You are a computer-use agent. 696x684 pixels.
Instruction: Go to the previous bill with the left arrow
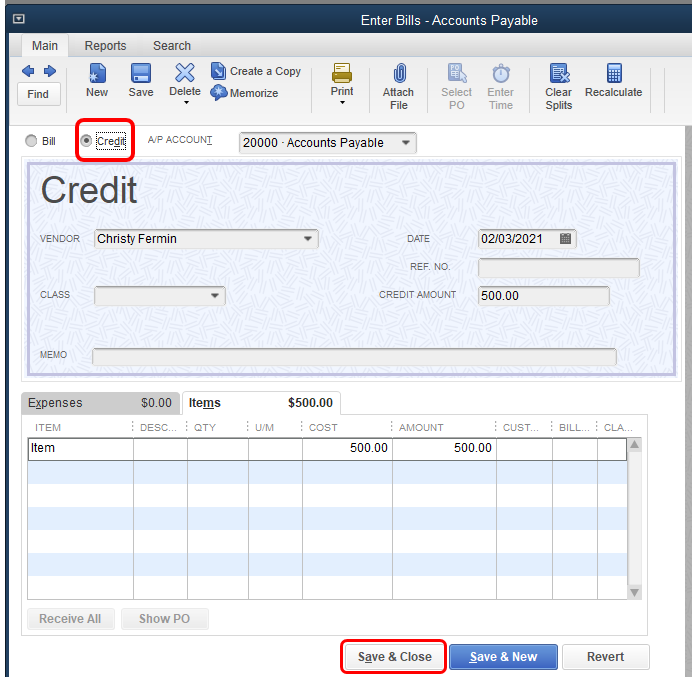[28, 71]
